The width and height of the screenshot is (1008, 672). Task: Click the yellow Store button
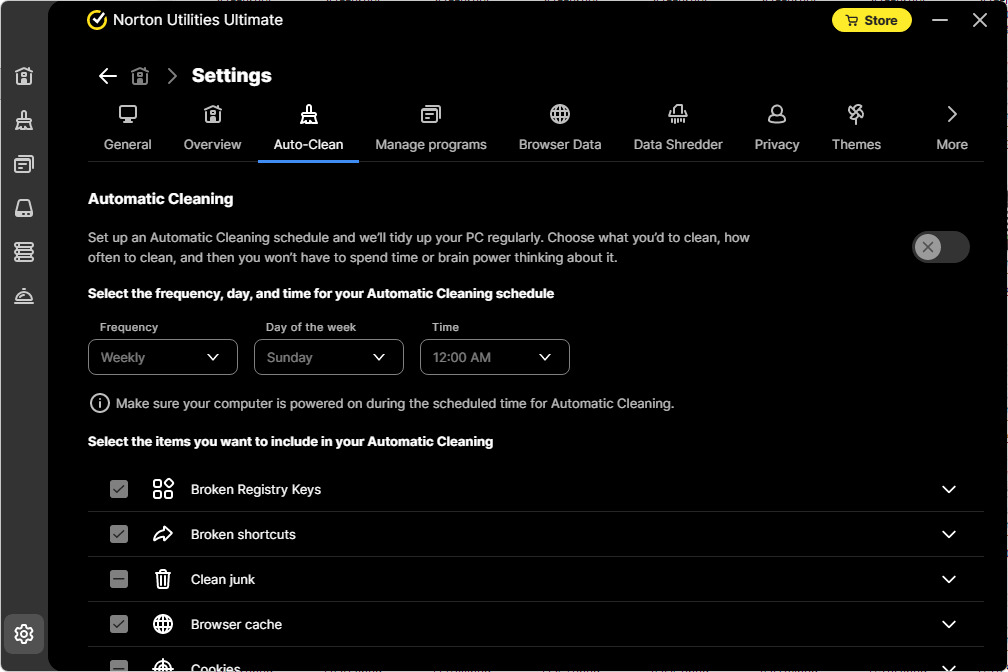click(871, 19)
